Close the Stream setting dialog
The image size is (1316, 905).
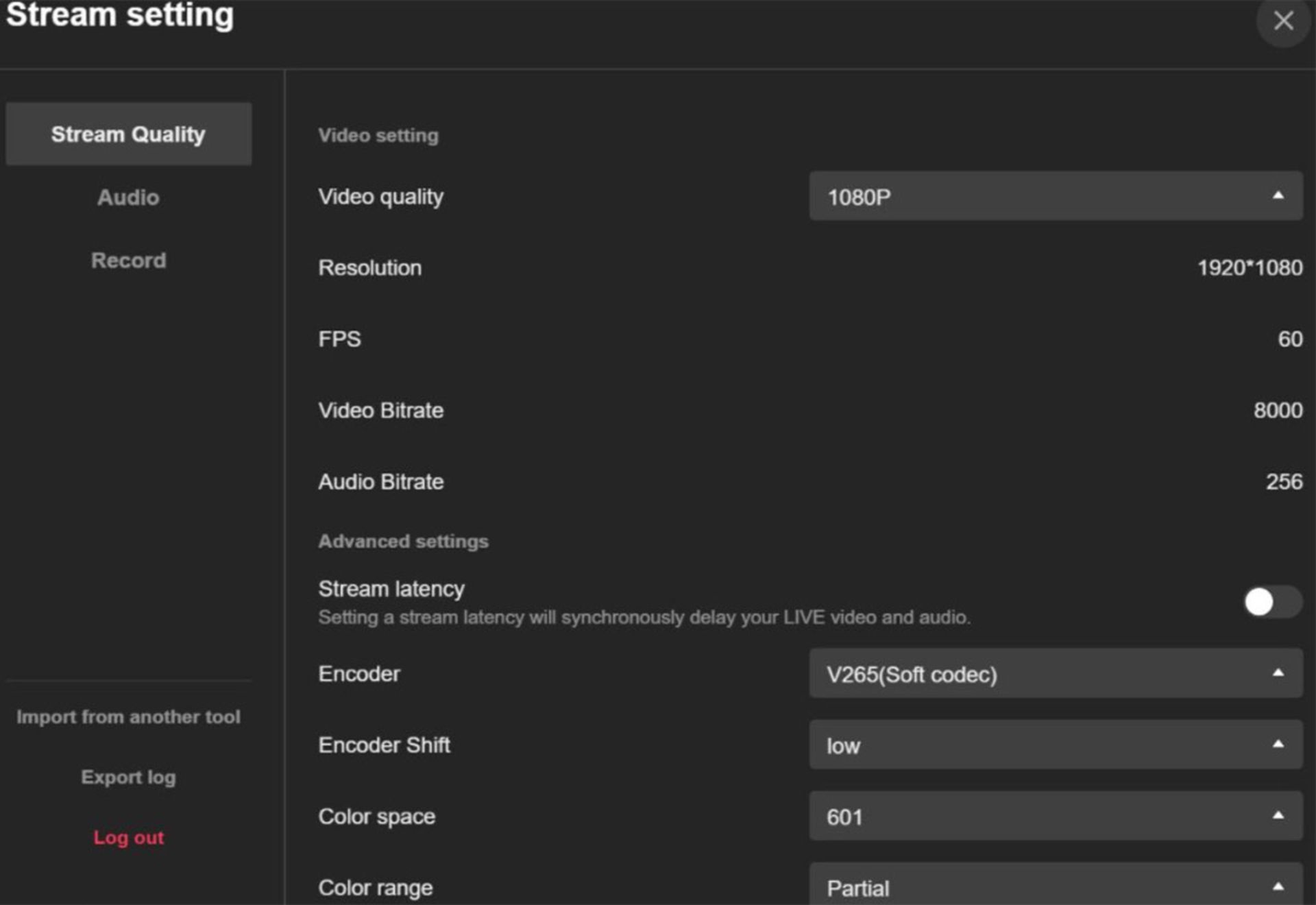1283,21
